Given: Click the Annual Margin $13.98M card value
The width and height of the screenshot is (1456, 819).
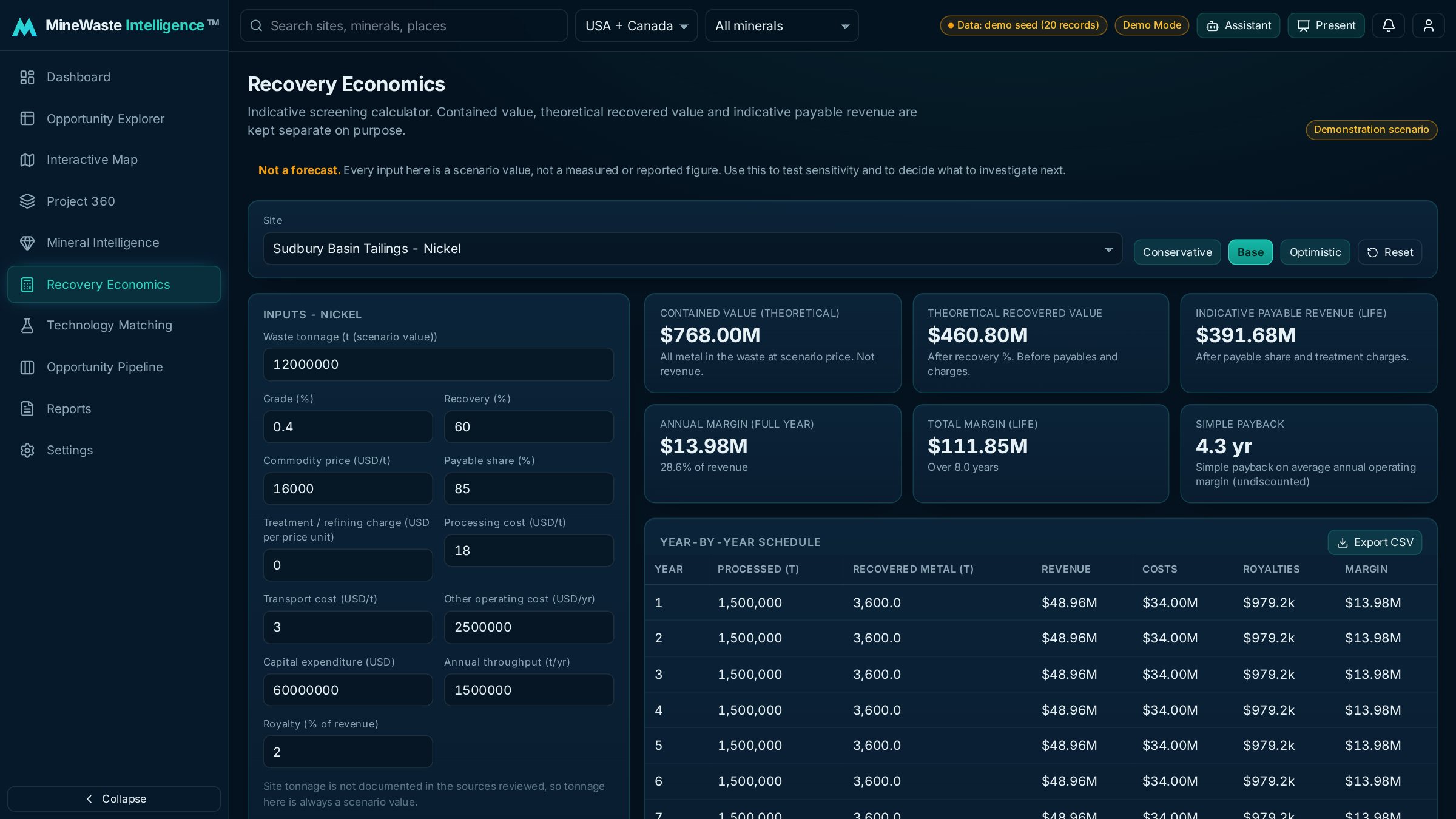Looking at the screenshot, I should pyautogui.click(x=704, y=446).
